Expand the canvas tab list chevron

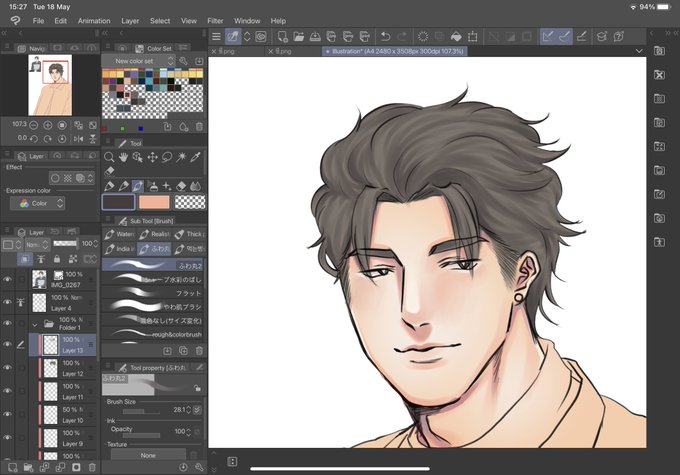click(x=638, y=51)
